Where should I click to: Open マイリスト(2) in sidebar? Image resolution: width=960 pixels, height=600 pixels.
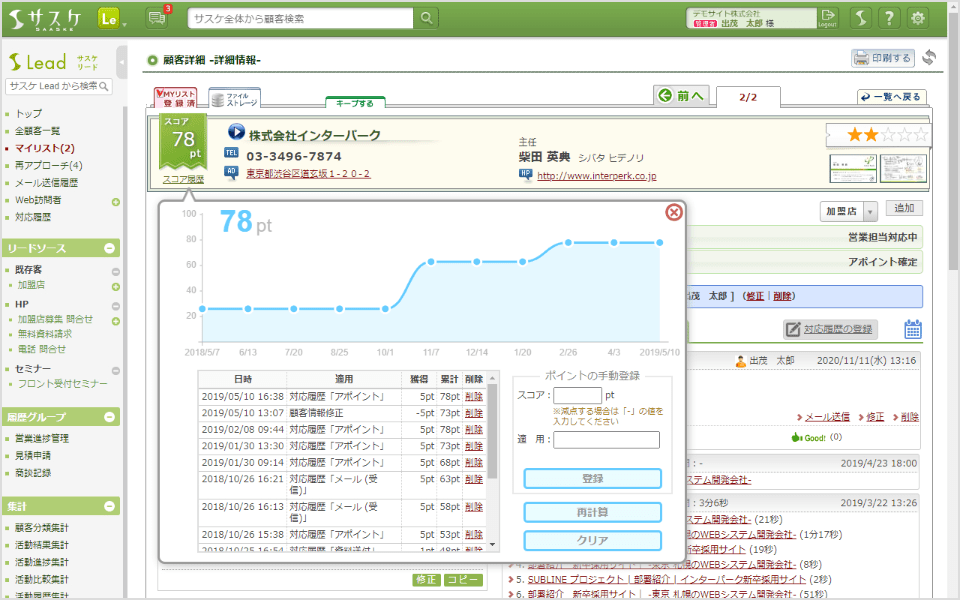pyautogui.click(x=45, y=148)
